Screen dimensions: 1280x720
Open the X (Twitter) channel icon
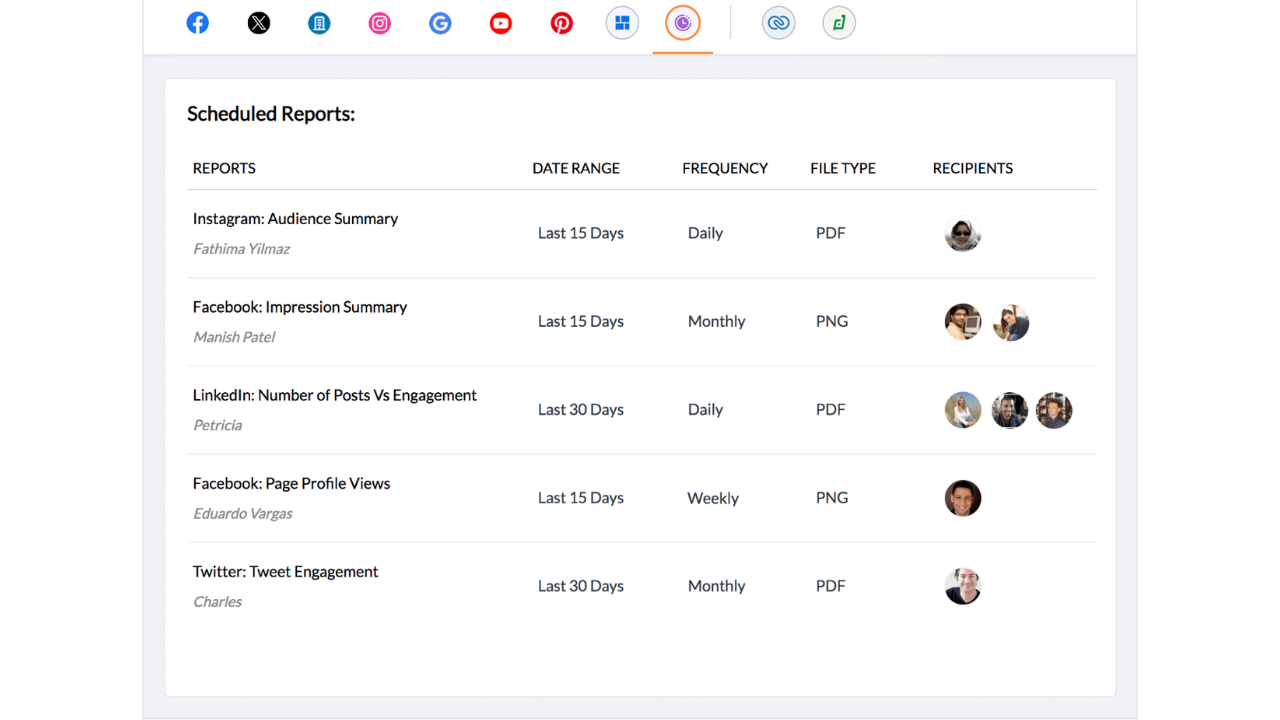click(258, 22)
